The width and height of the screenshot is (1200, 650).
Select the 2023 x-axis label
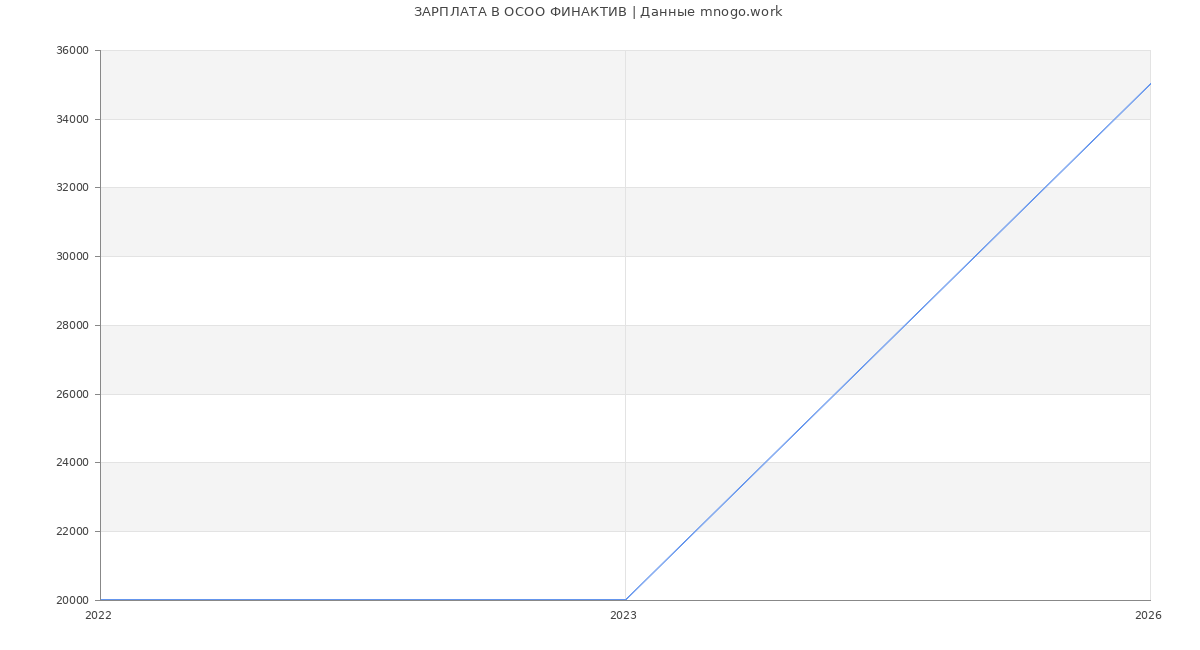click(x=623, y=616)
